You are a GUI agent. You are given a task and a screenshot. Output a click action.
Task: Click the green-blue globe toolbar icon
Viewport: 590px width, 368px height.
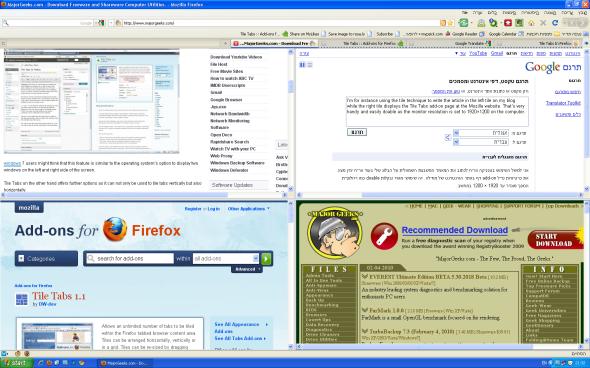493,23
